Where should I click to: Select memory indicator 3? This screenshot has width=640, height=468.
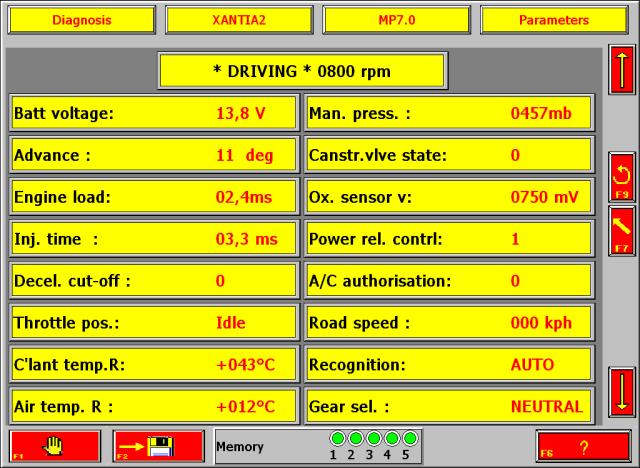tap(373, 439)
